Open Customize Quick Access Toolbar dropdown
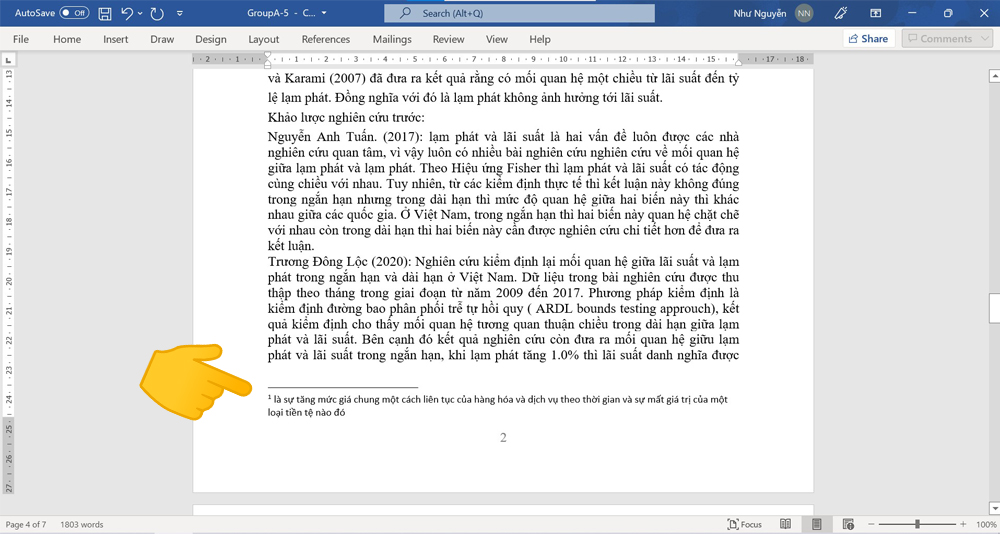The width and height of the screenshot is (1000, 534). pyautogui.click(x=179, y=13)
